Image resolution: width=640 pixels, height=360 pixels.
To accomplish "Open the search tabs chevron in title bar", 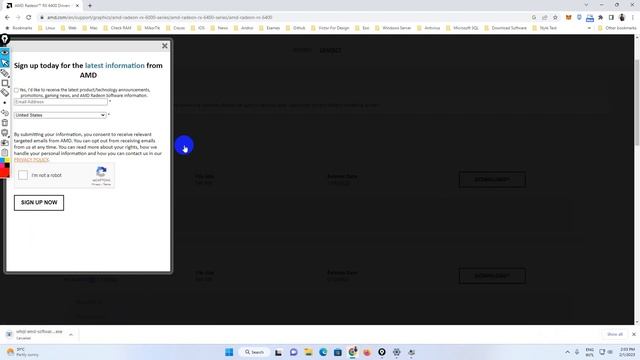I will (x=586, y=5).
